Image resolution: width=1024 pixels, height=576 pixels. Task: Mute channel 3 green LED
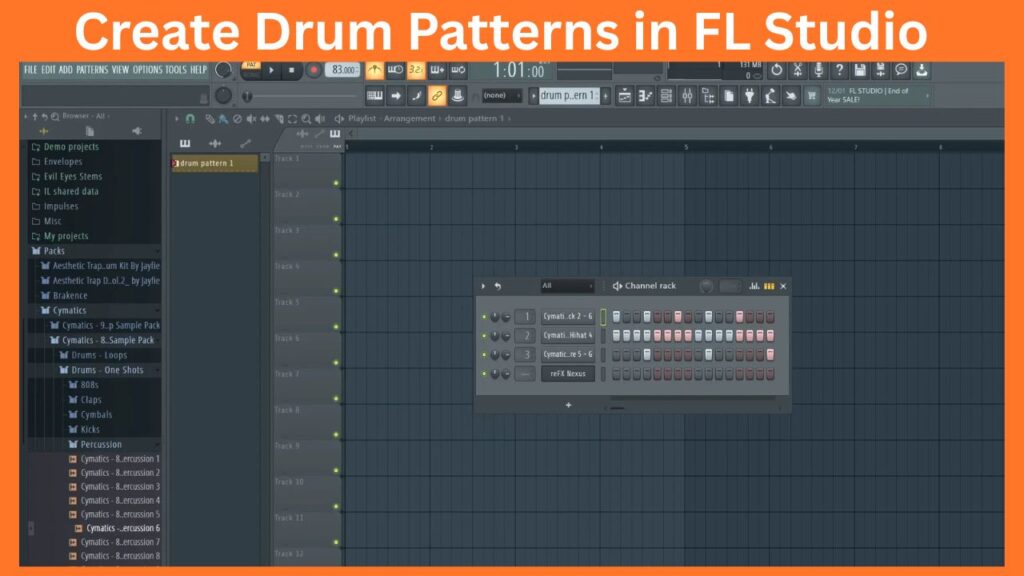click(x=484, y=355)
